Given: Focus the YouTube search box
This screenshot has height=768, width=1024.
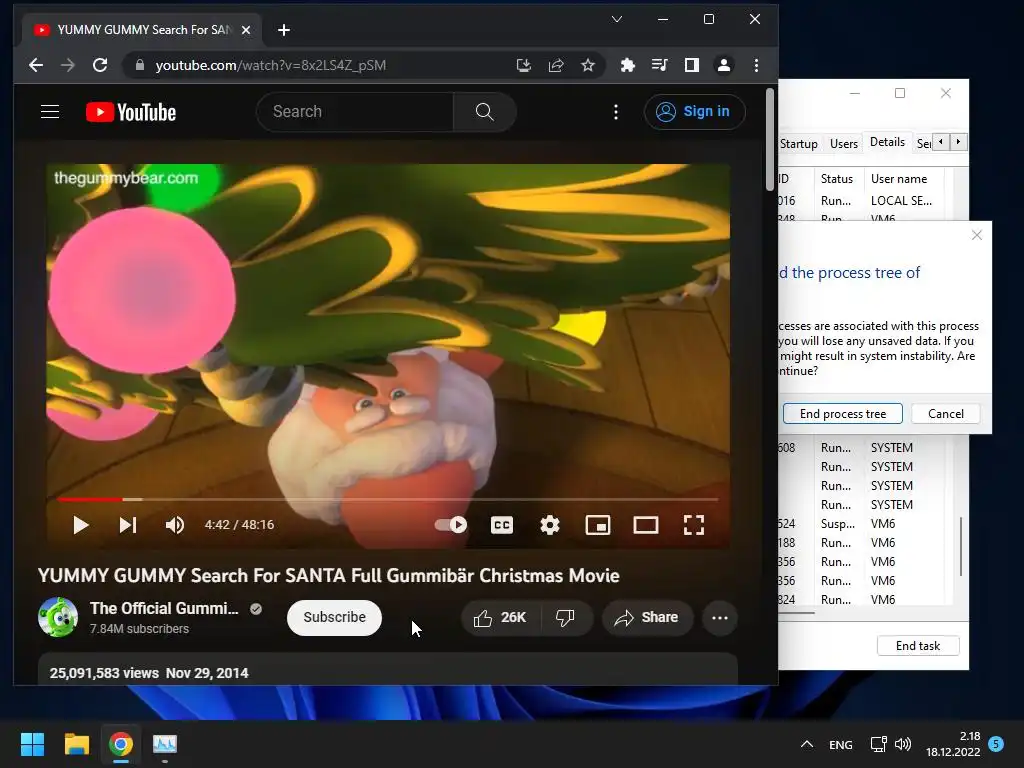Looking at the screenshot, I should [x=355, y=112].
